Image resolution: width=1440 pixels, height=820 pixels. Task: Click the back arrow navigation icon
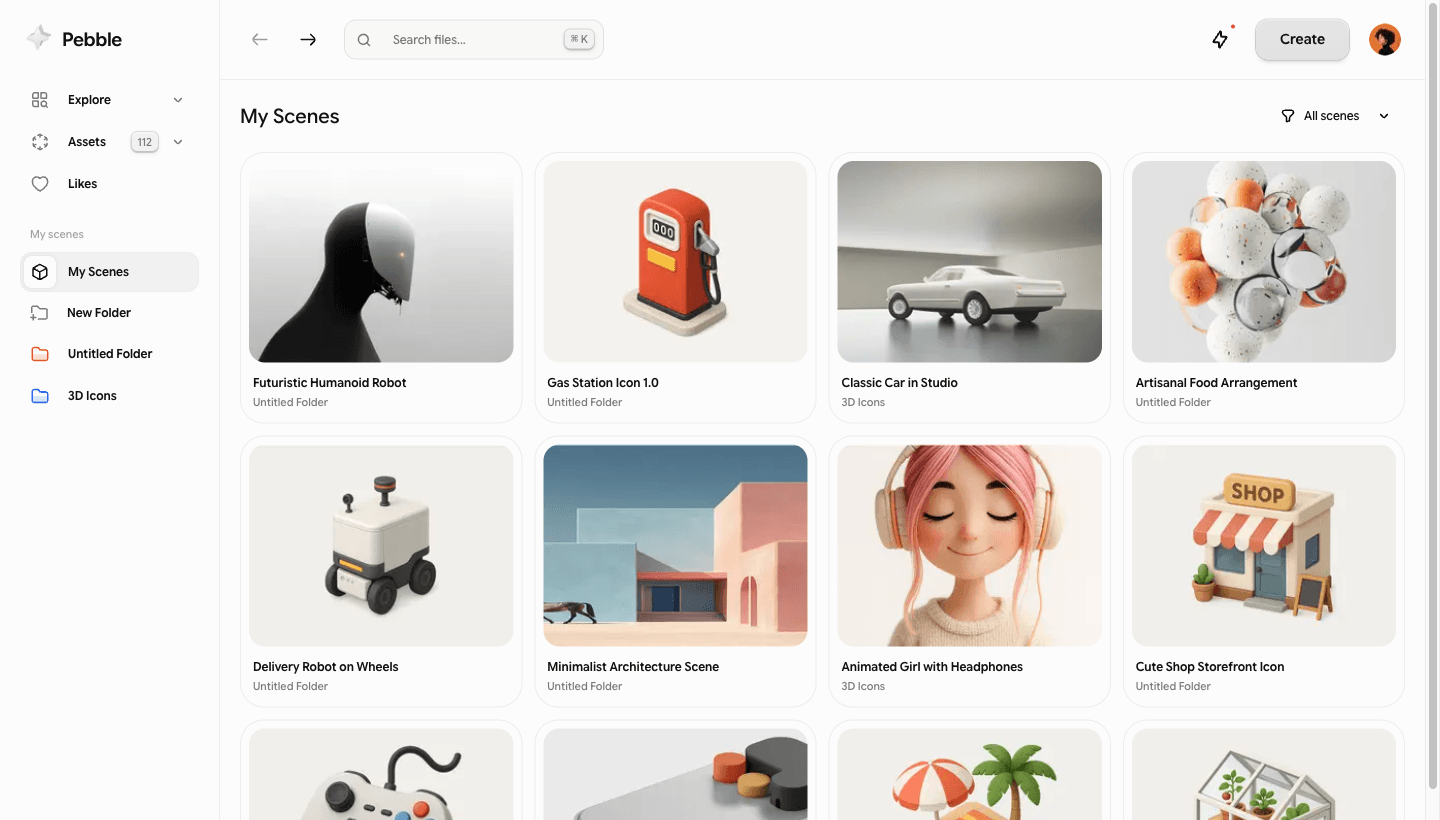point(260,40)
